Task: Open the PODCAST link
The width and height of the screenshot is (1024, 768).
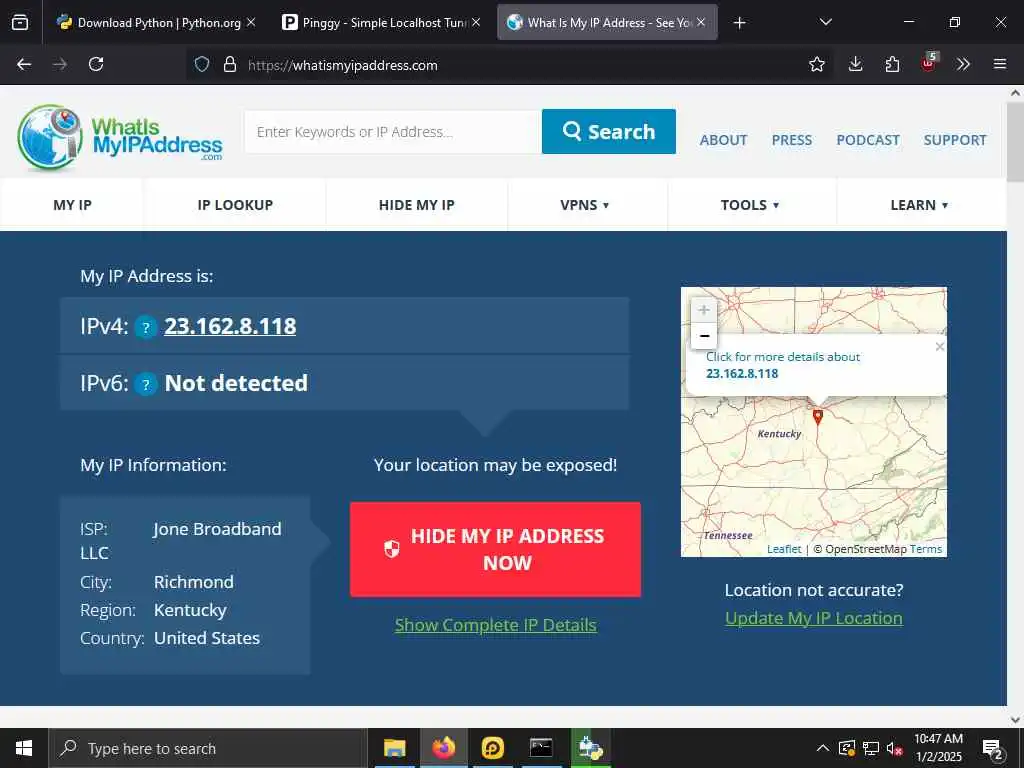Action: coord(868,140)
